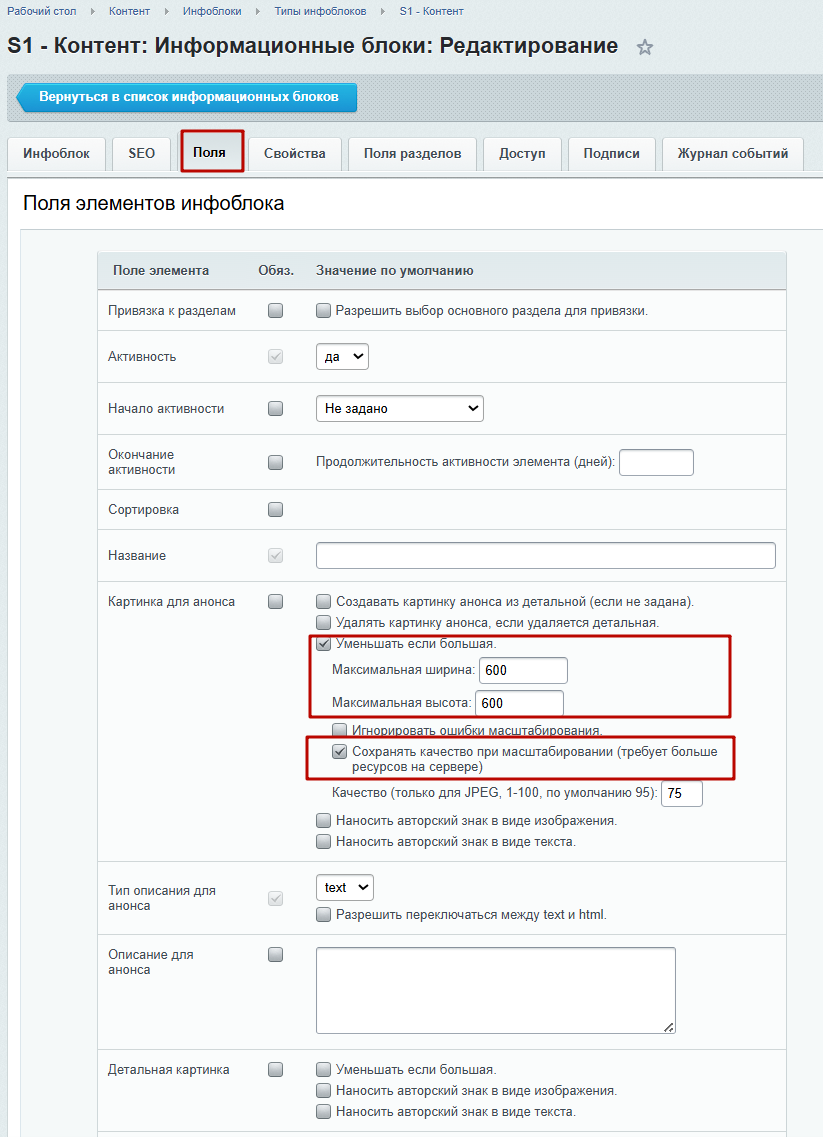The height and width of the screenshot is (1137, 823).
Task: Switch to the SEO tab
Action: [142, 154]
